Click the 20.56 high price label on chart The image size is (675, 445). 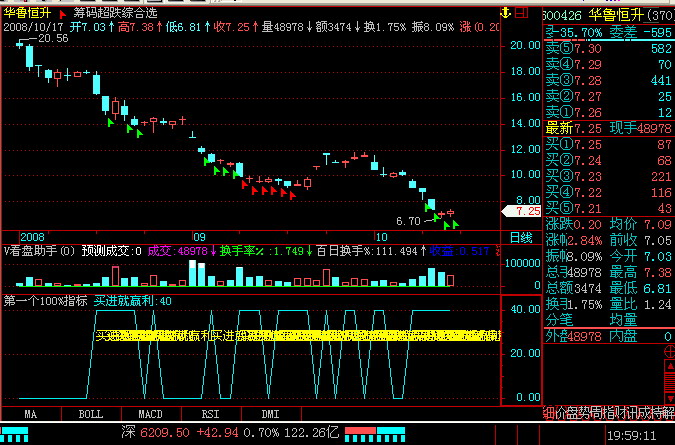click(53, 38)
